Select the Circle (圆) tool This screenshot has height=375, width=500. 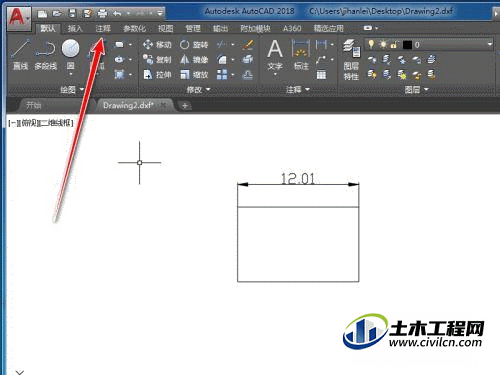(x=70, y=53)
